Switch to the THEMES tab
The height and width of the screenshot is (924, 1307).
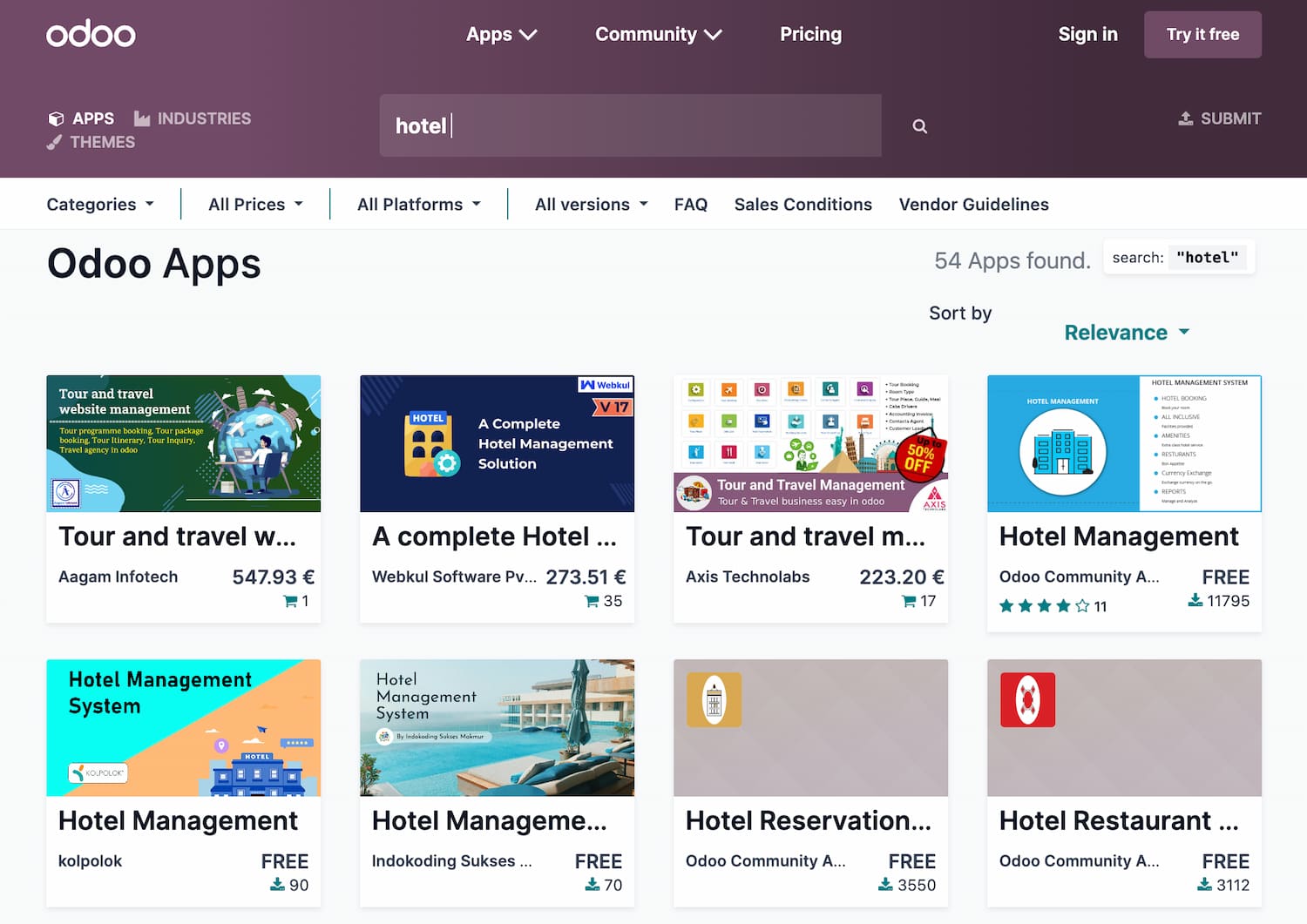tap(91, 142)
